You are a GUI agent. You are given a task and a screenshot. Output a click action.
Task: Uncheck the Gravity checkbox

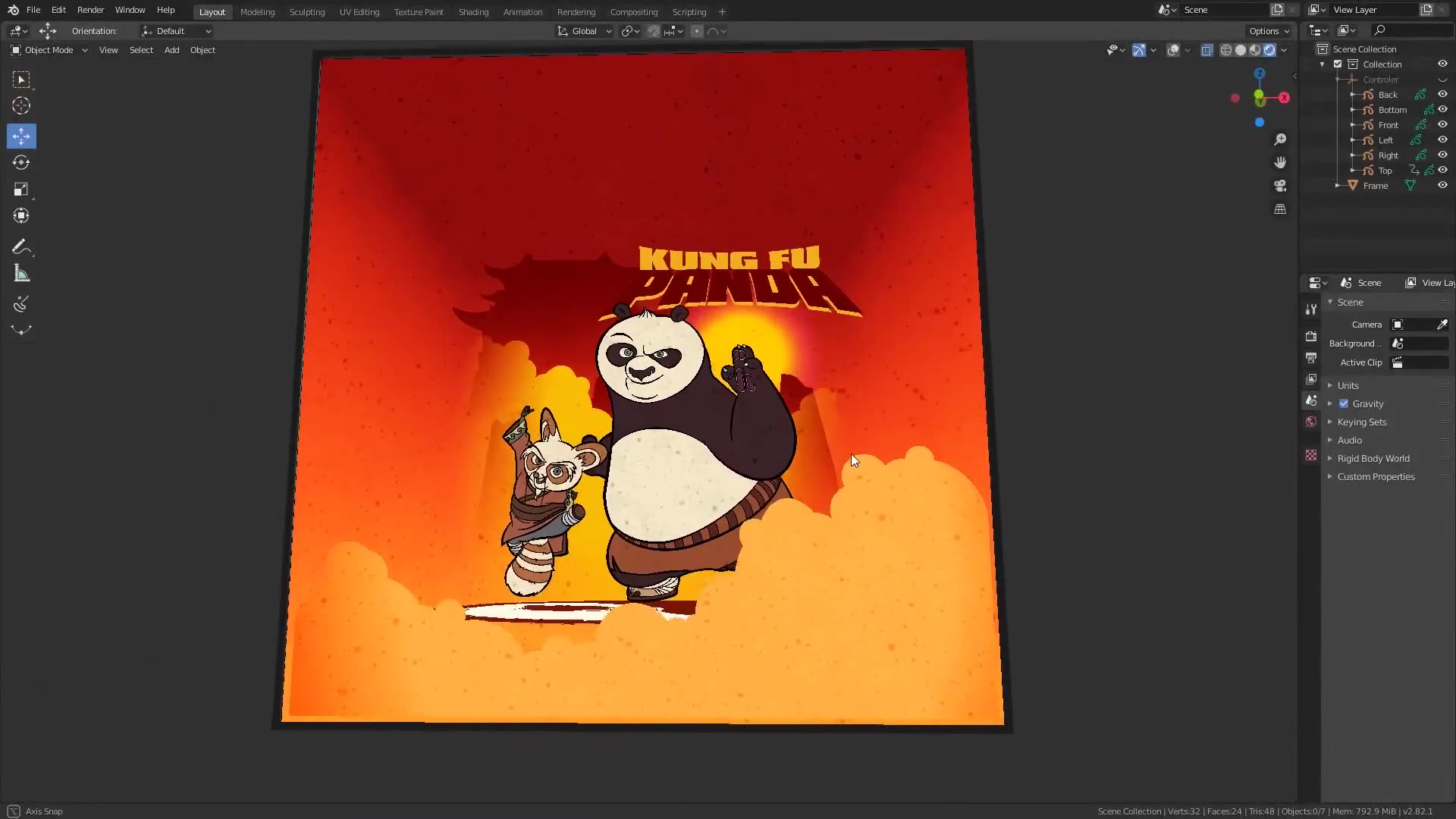point(1344,403)
